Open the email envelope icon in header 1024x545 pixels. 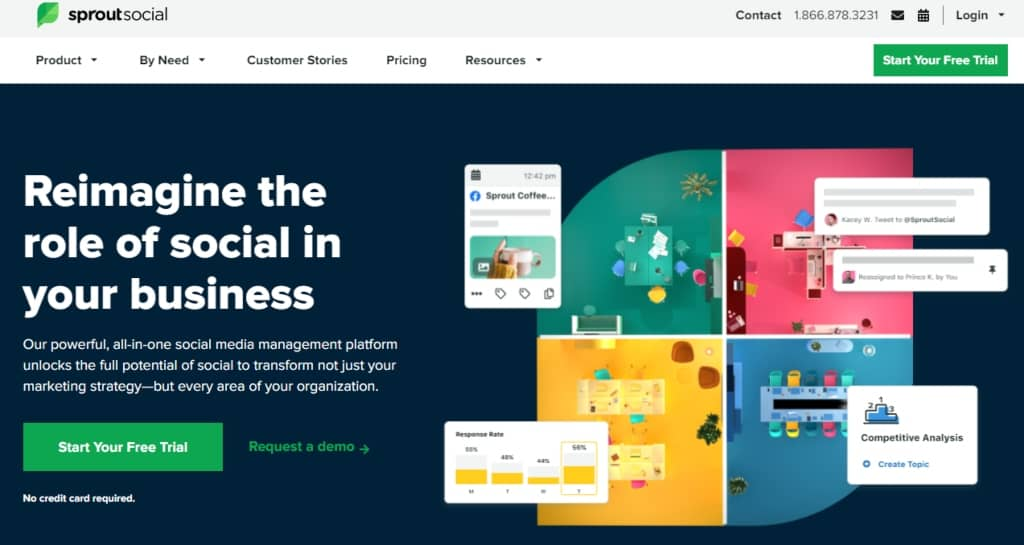click(x=897, y=15)
